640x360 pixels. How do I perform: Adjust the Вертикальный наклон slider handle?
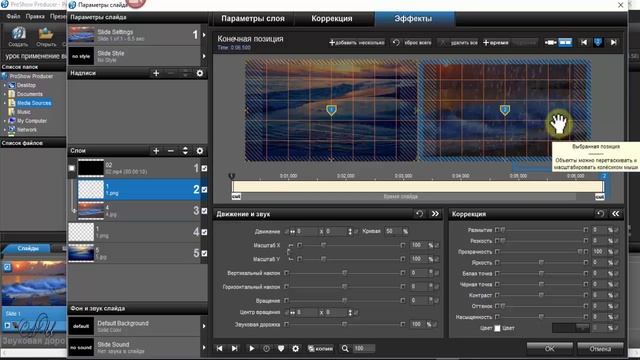[344, 273]
